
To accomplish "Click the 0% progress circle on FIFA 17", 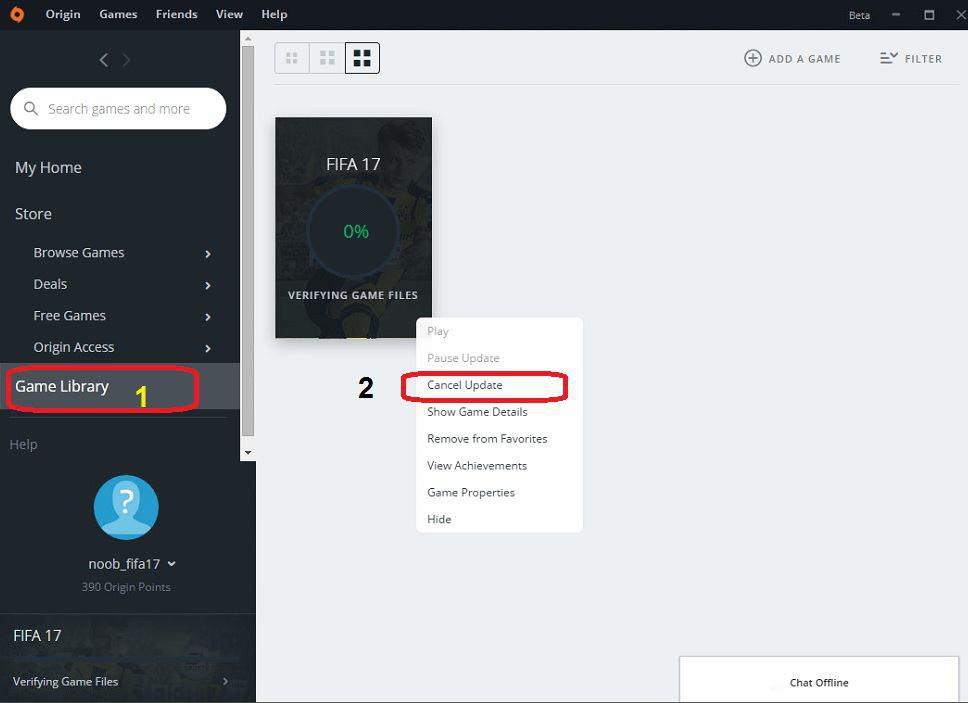I will pyautogui.click(x=353, y=231).
